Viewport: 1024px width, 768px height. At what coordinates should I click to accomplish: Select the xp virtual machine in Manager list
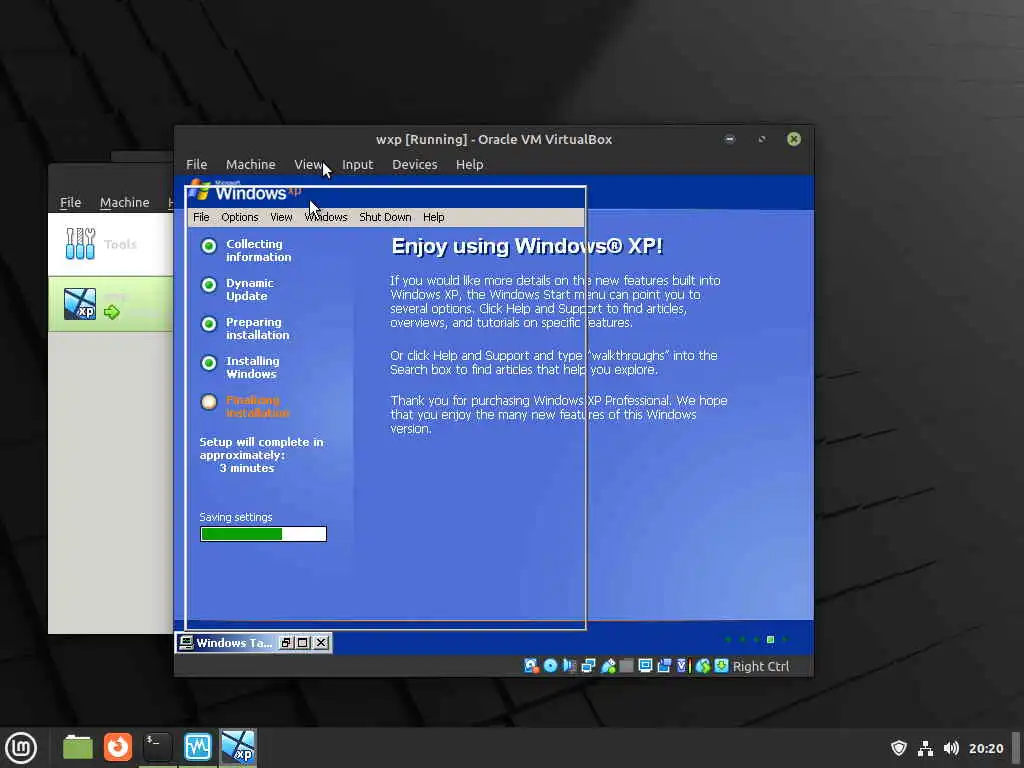(110, 304)
